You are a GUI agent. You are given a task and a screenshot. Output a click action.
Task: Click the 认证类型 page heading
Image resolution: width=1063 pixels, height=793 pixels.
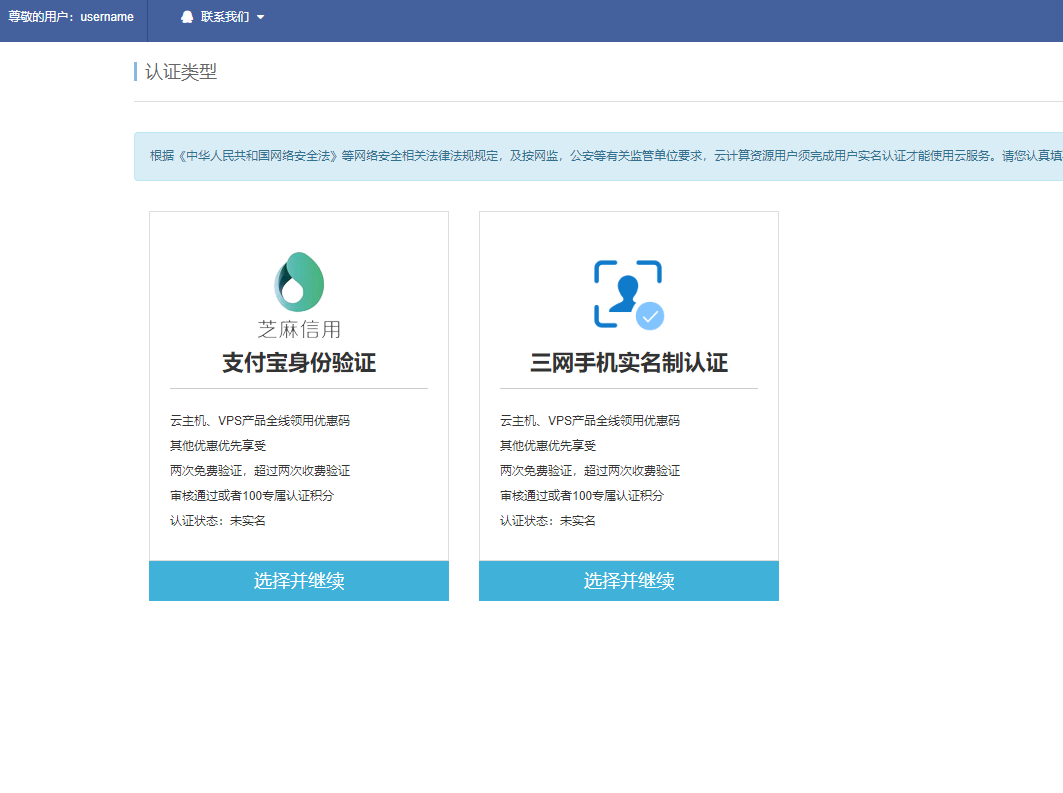[181, 72]
